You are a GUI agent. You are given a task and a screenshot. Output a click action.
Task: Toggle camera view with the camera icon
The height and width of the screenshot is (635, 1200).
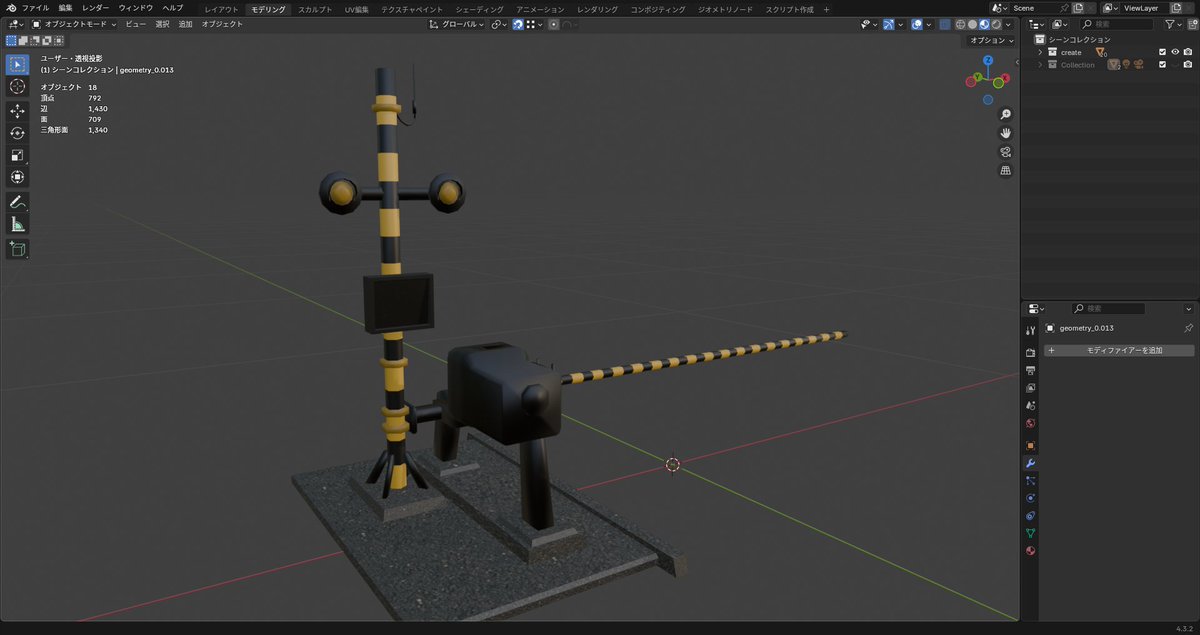(x=1005, y=152)
